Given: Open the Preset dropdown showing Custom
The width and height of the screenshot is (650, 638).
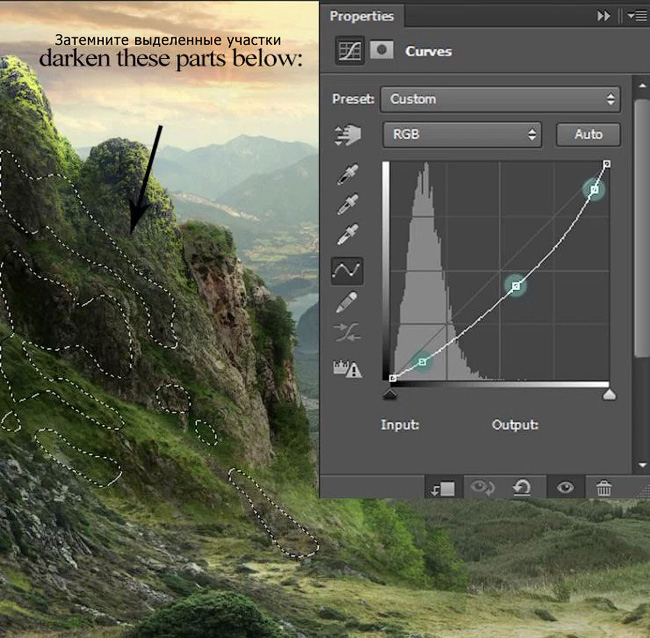Looking at the screenshot, I should click(x=500, y=99).
